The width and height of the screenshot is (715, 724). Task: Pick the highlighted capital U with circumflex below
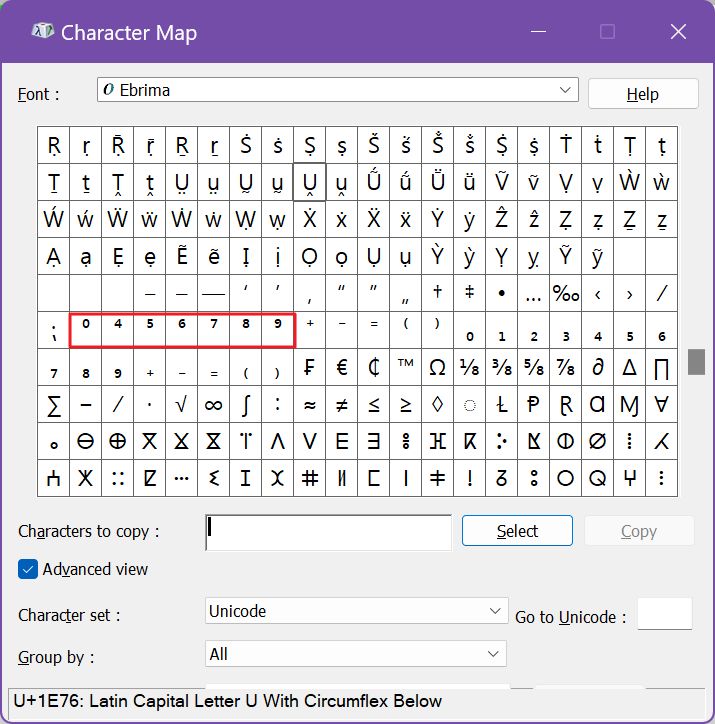tap(310, 182)
